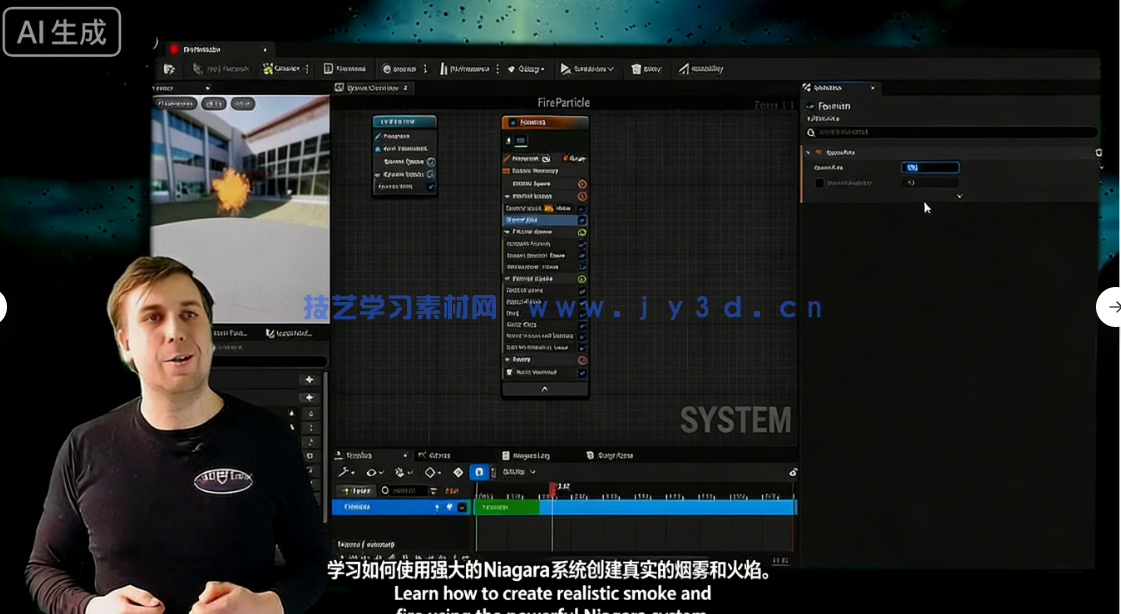This screenshot has width=1121, height=614.
Task: Click the yellow add track button in timeline
Action: [357, 491]
